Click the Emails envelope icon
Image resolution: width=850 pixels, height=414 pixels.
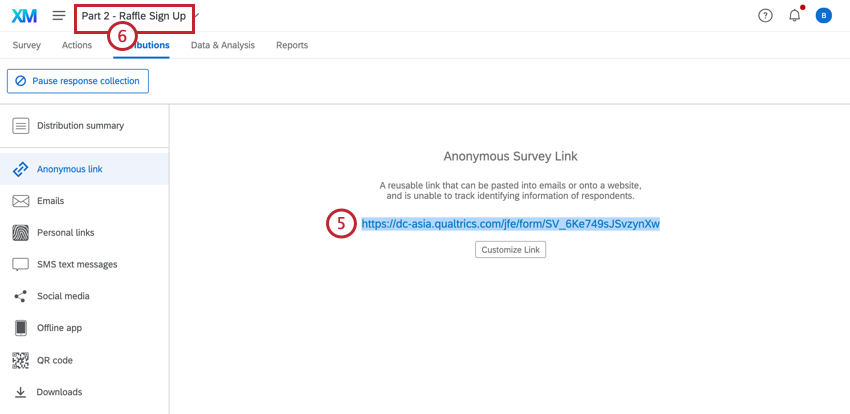[20, 201]
